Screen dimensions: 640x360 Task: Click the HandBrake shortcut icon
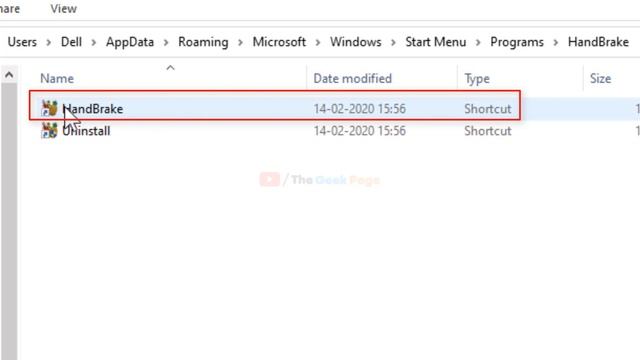pyautogui.click(x=49, y=109)
